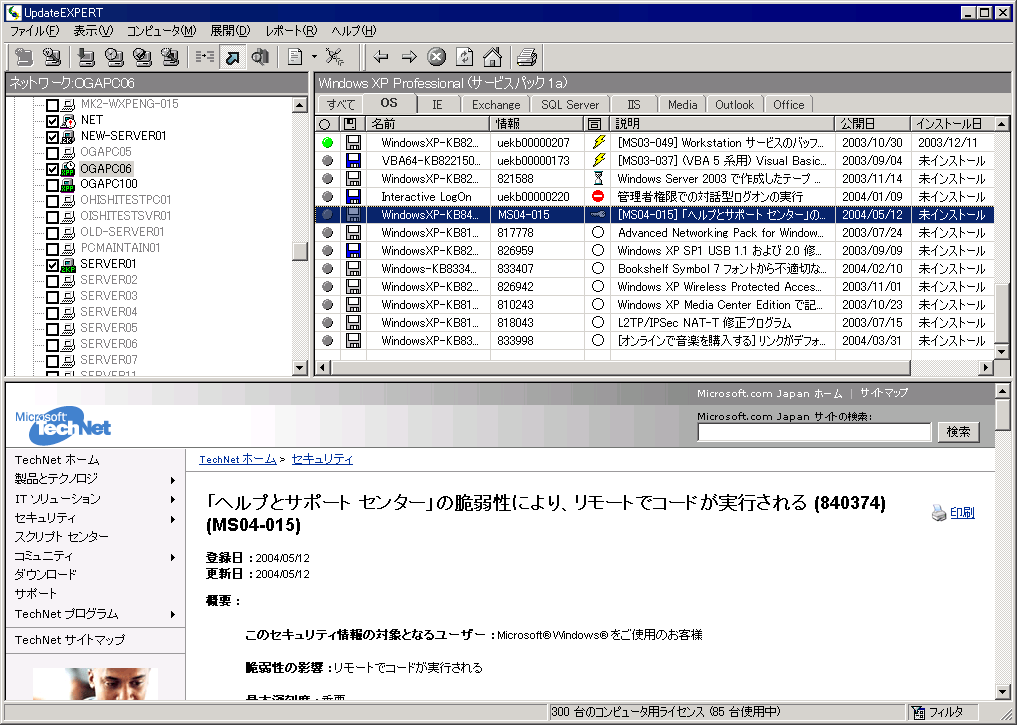Open the dropdown arrow beside the document icon

(314, 57)
